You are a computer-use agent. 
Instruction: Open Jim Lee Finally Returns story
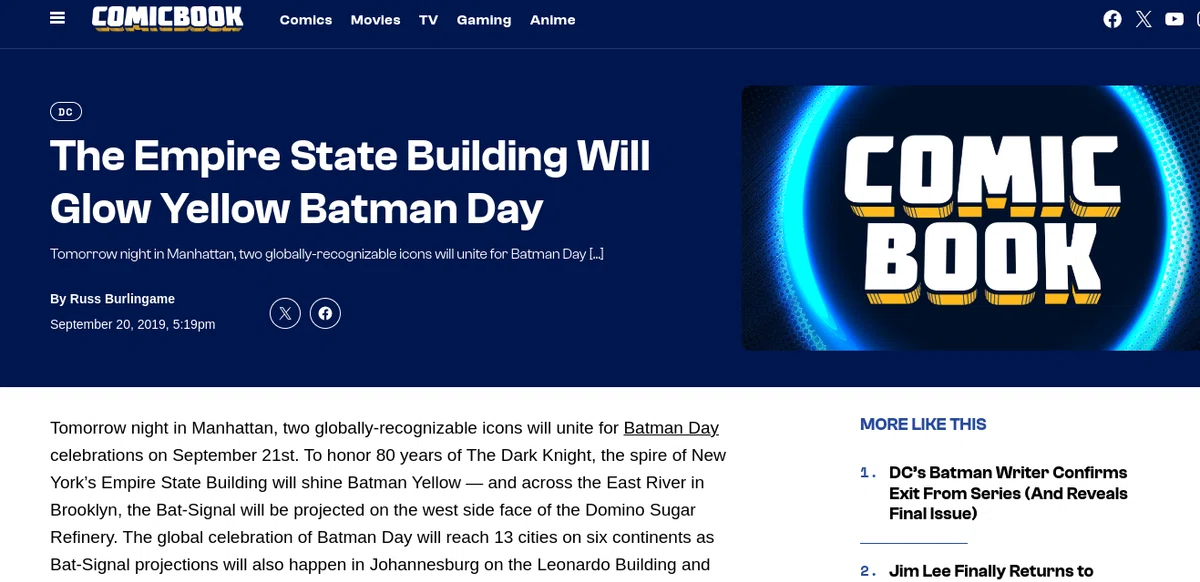tap(991, 571)
